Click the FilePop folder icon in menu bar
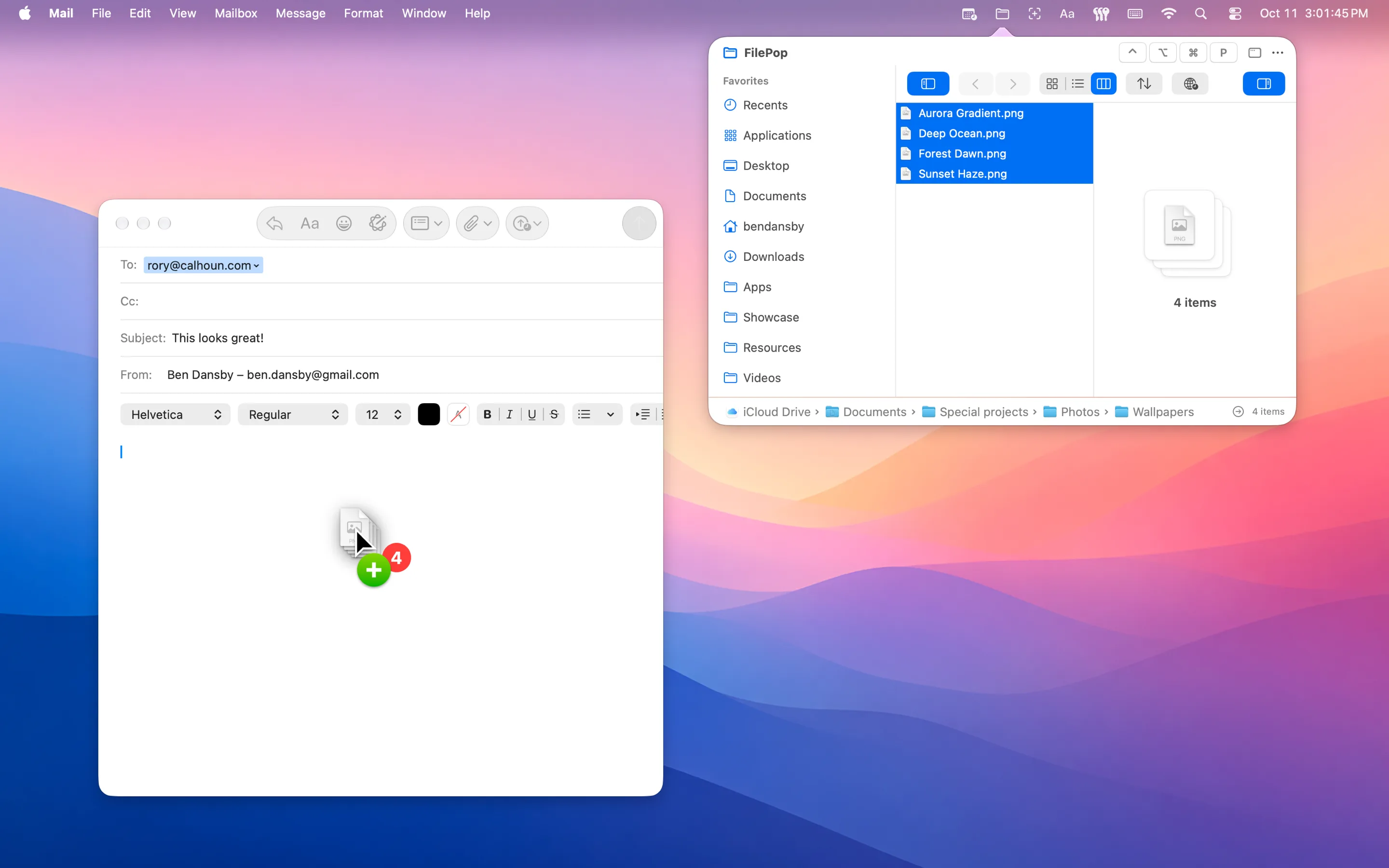Screen dimensions: 1389x868 1002,14
